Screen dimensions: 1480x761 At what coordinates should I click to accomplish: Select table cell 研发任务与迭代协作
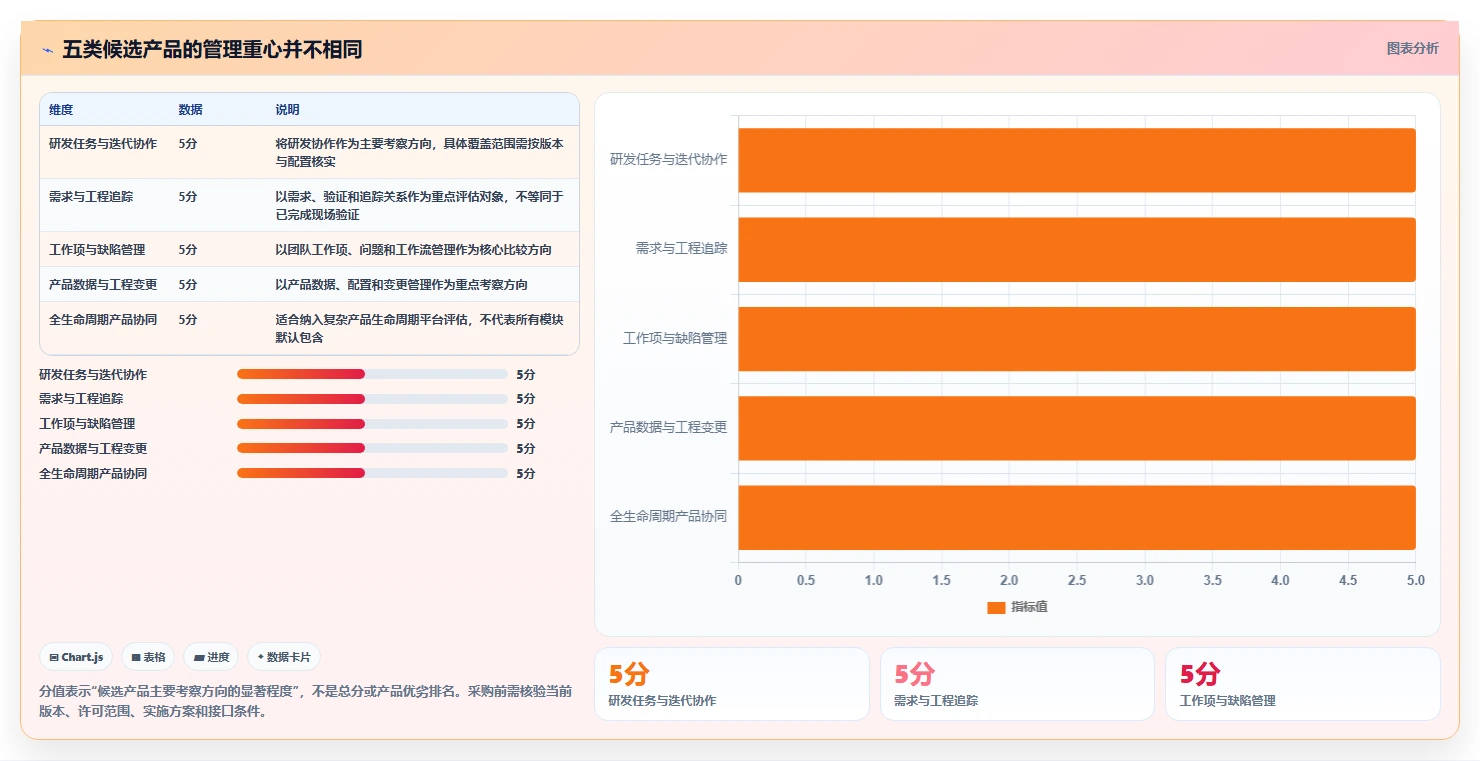coord(103,144)
